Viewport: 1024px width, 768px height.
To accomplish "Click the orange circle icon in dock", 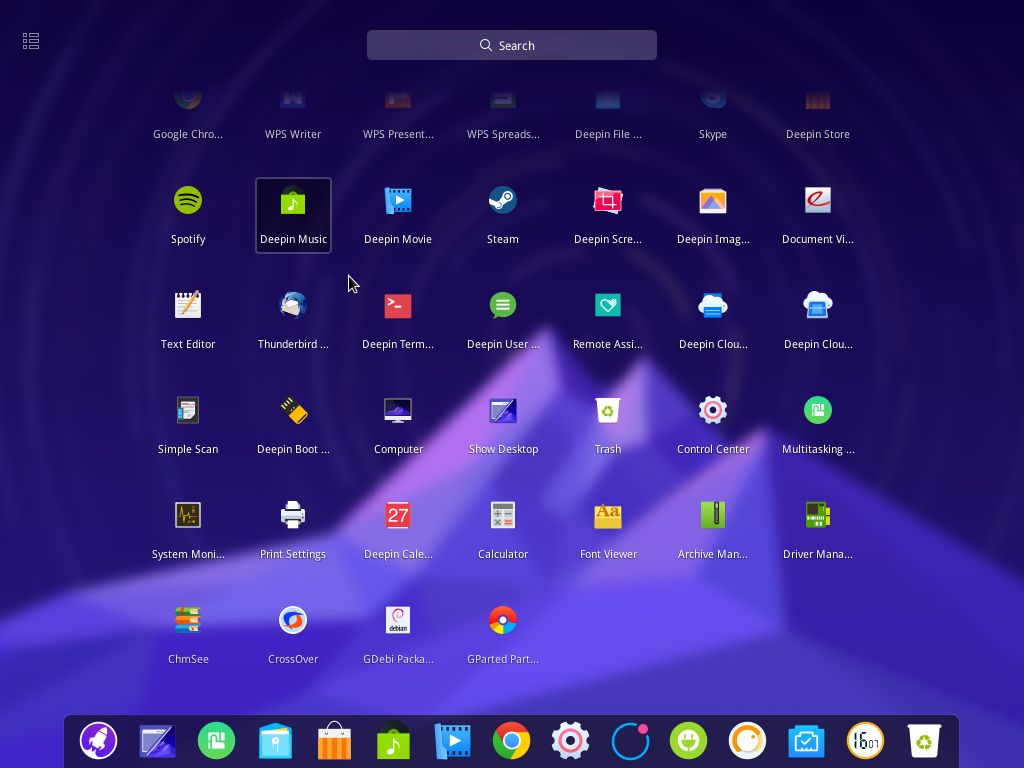I will (x=747, y=741).
